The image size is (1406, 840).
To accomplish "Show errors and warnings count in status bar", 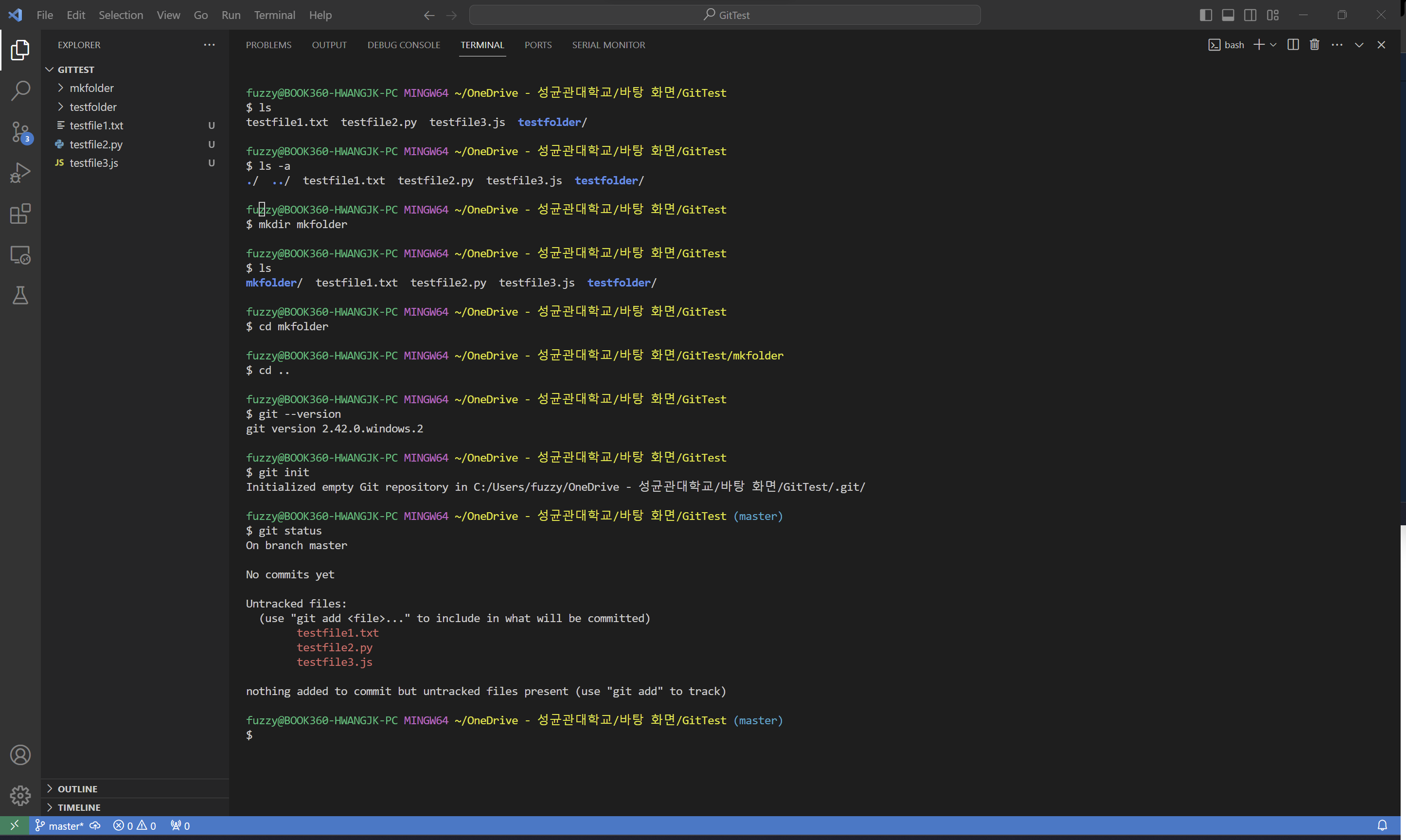I will click(135, 825).
